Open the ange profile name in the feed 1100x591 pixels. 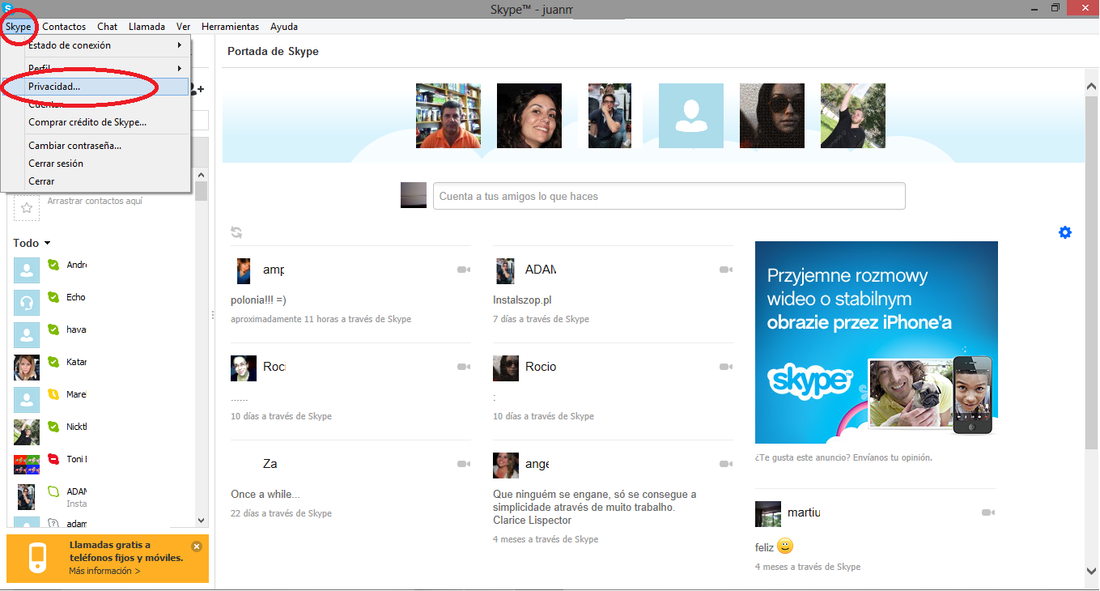537,464
